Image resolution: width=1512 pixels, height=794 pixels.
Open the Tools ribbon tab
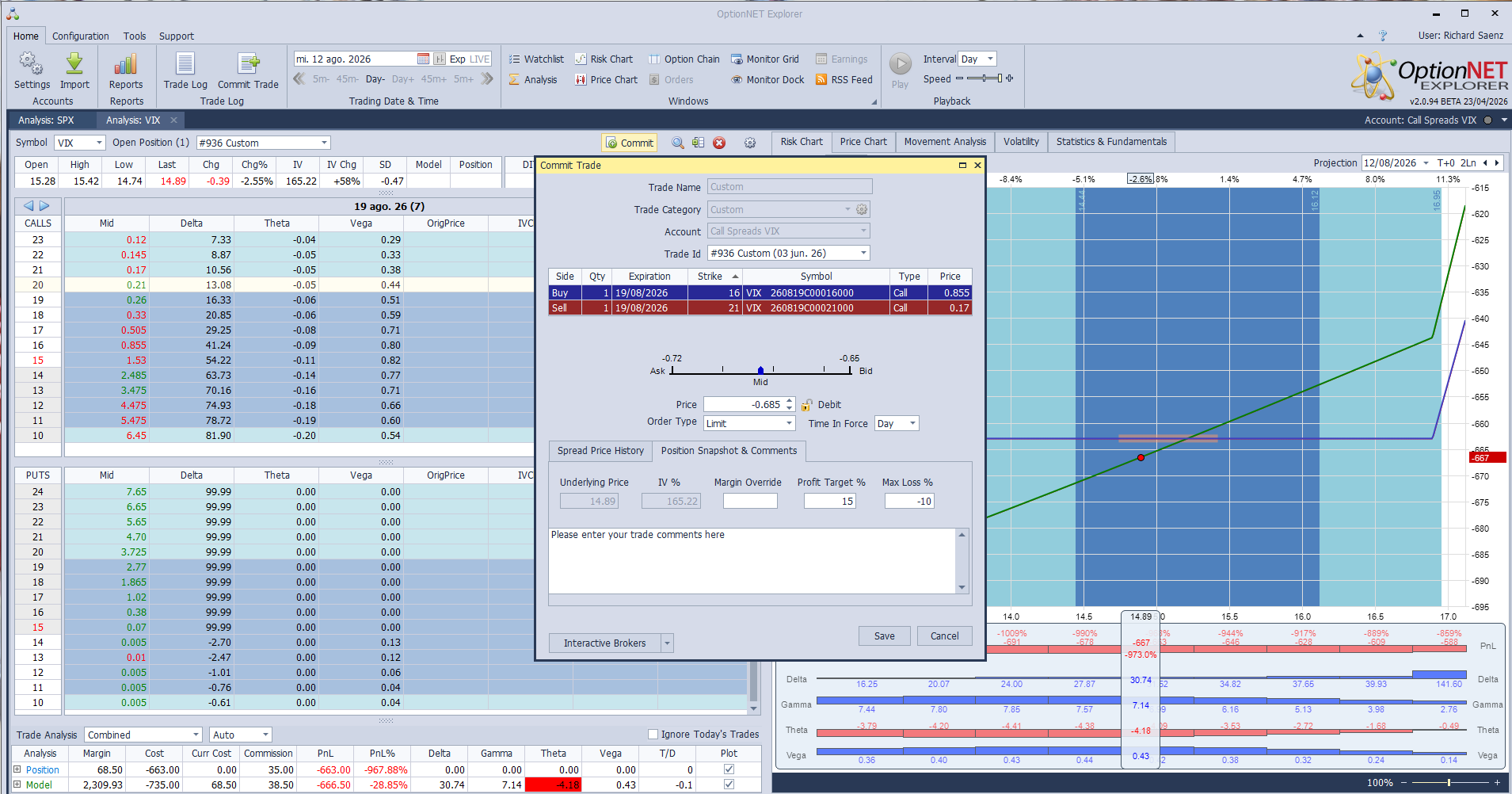tap(135, 36)
